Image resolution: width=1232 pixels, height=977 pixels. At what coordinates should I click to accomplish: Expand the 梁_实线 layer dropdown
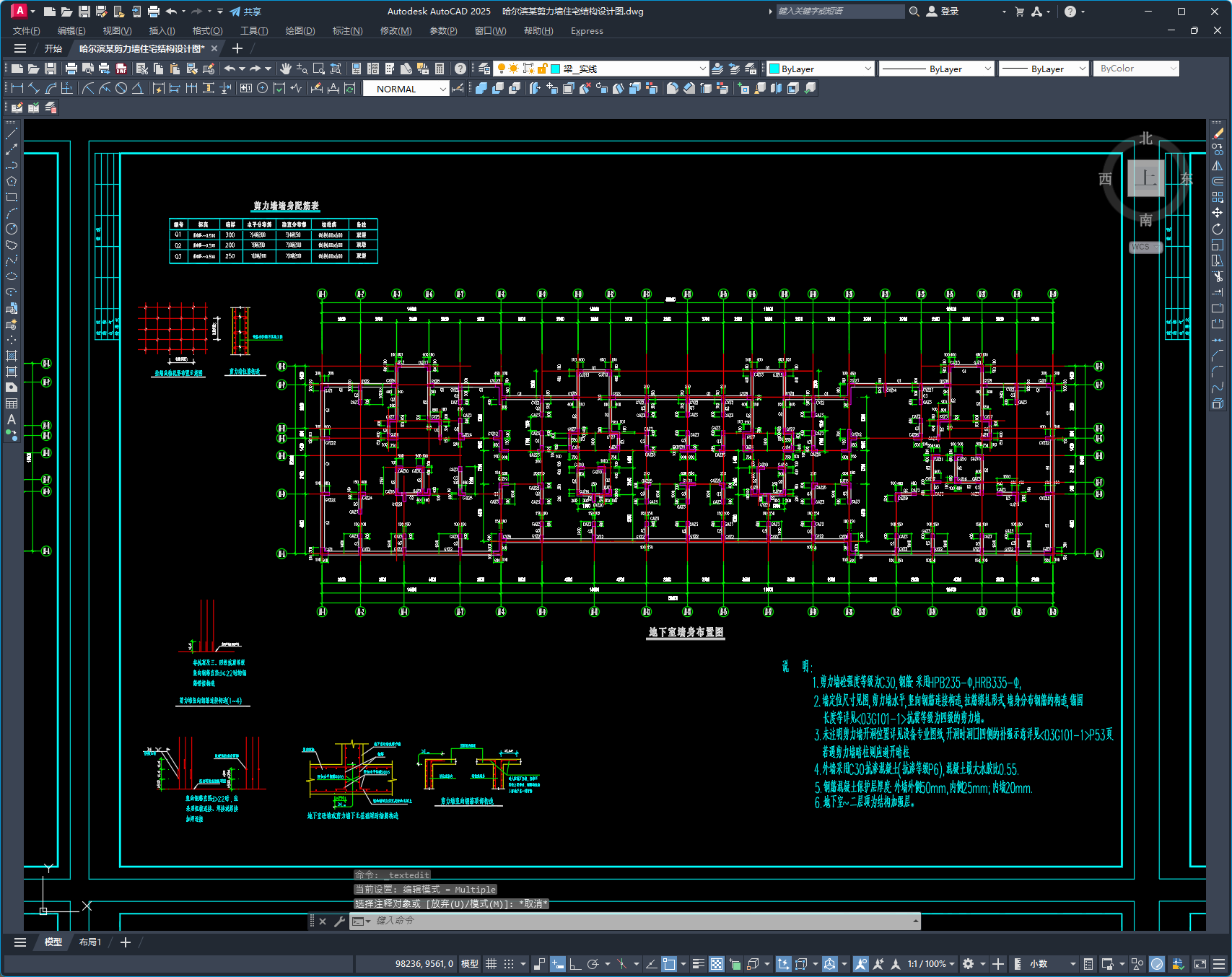[702, 69]
